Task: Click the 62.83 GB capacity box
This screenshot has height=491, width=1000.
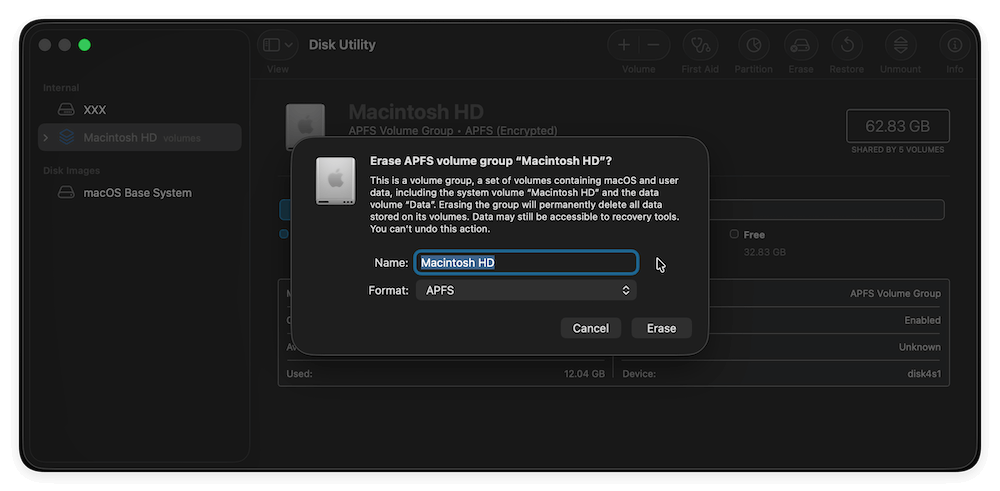Action: tap(897, 126)
